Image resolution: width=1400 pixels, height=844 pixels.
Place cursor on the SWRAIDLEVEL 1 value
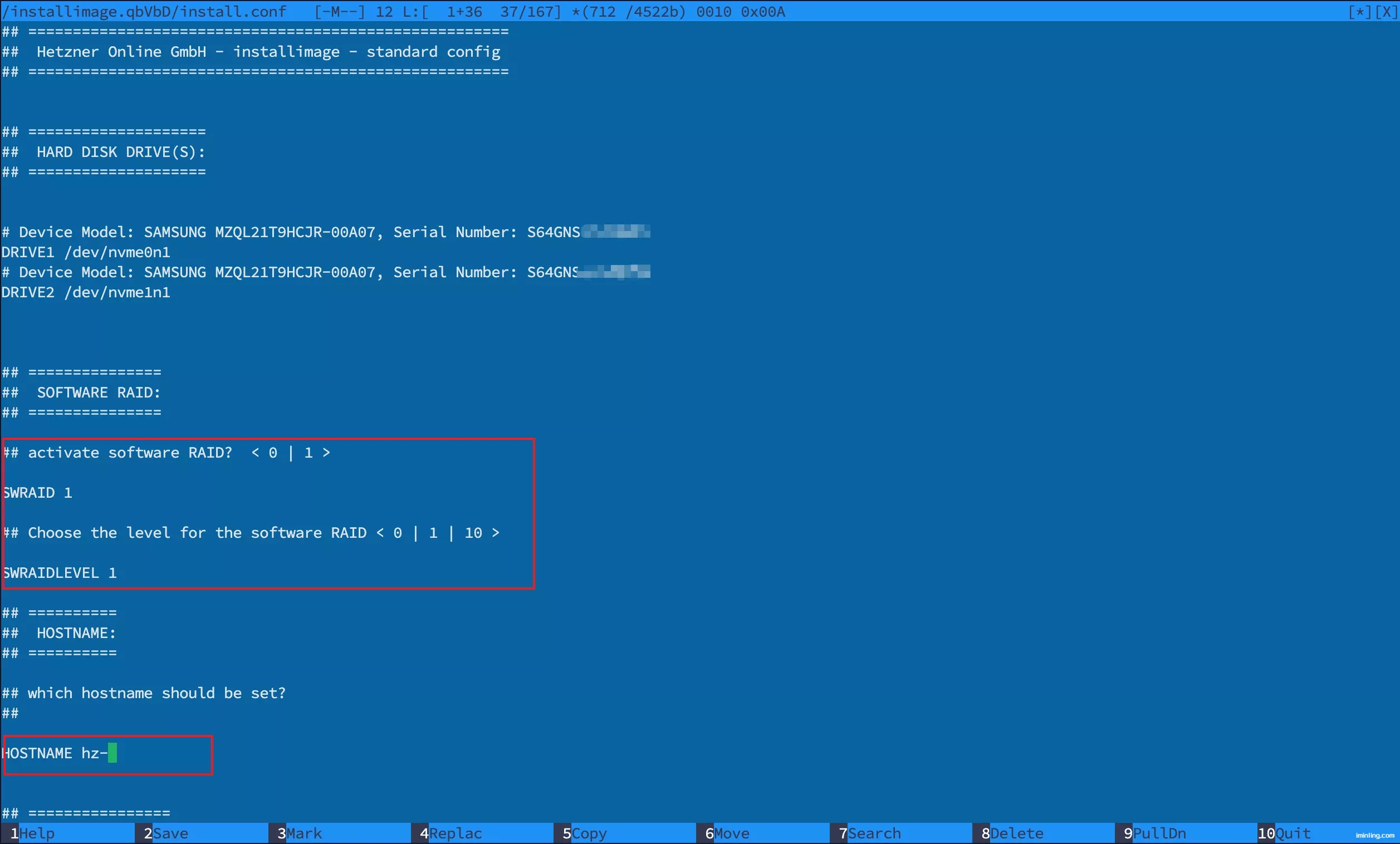(112, 572)
